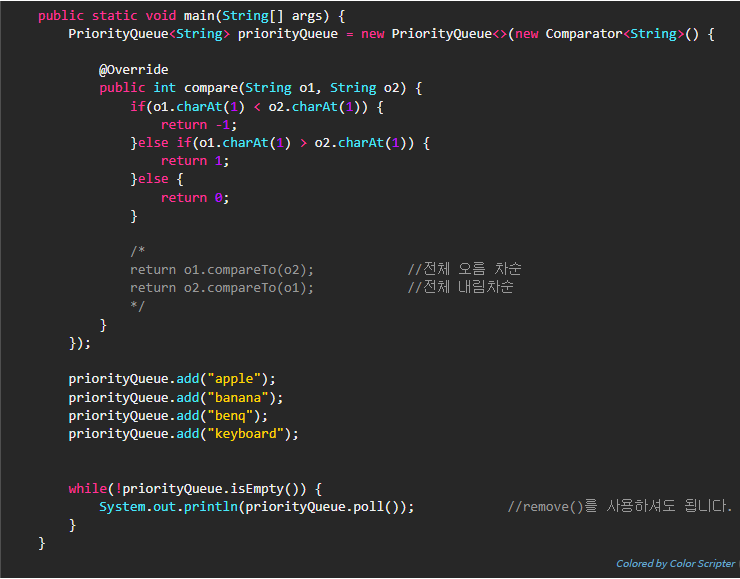Click the "new Comparator<String>()" expression
740x579 pixels.
[607, 34]
